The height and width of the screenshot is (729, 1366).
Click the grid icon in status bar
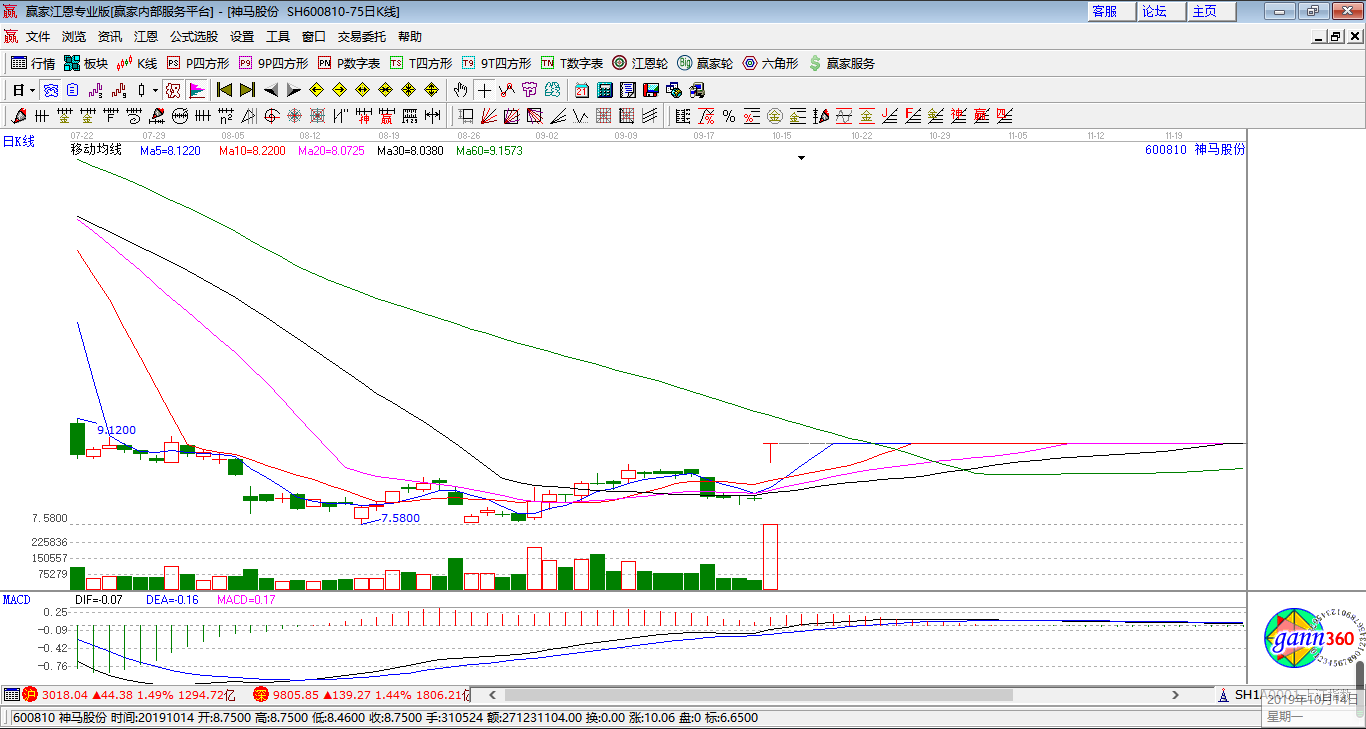pos(11,694)
